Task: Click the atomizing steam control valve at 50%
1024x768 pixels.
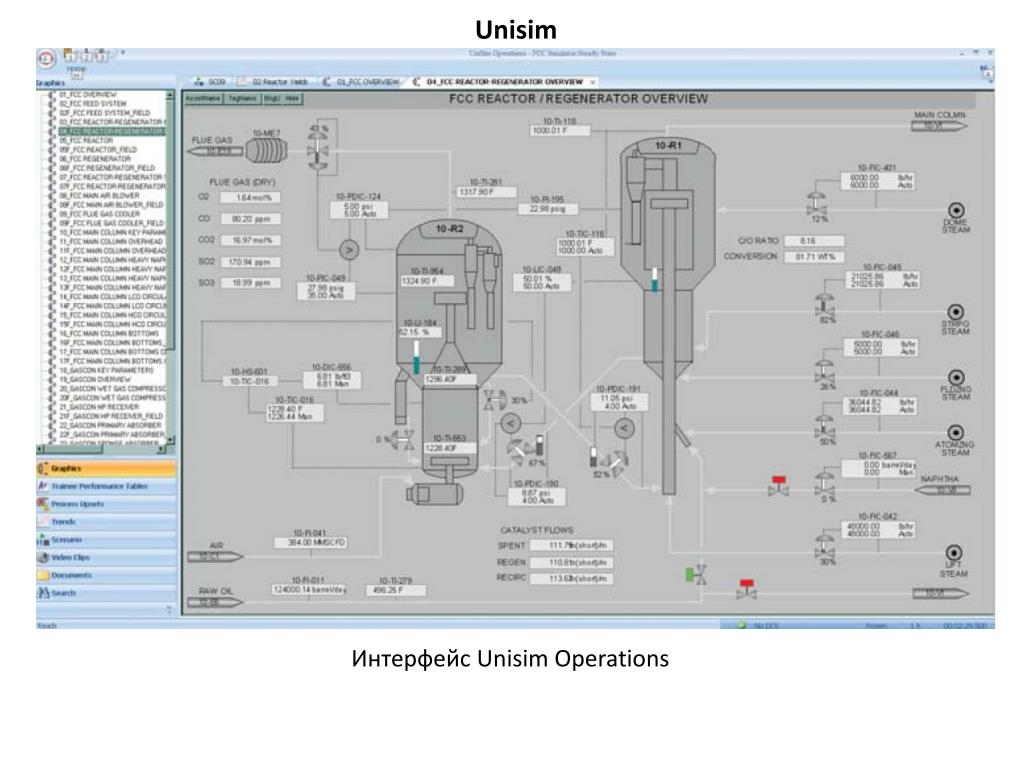Action: click(x=825, y=426)
